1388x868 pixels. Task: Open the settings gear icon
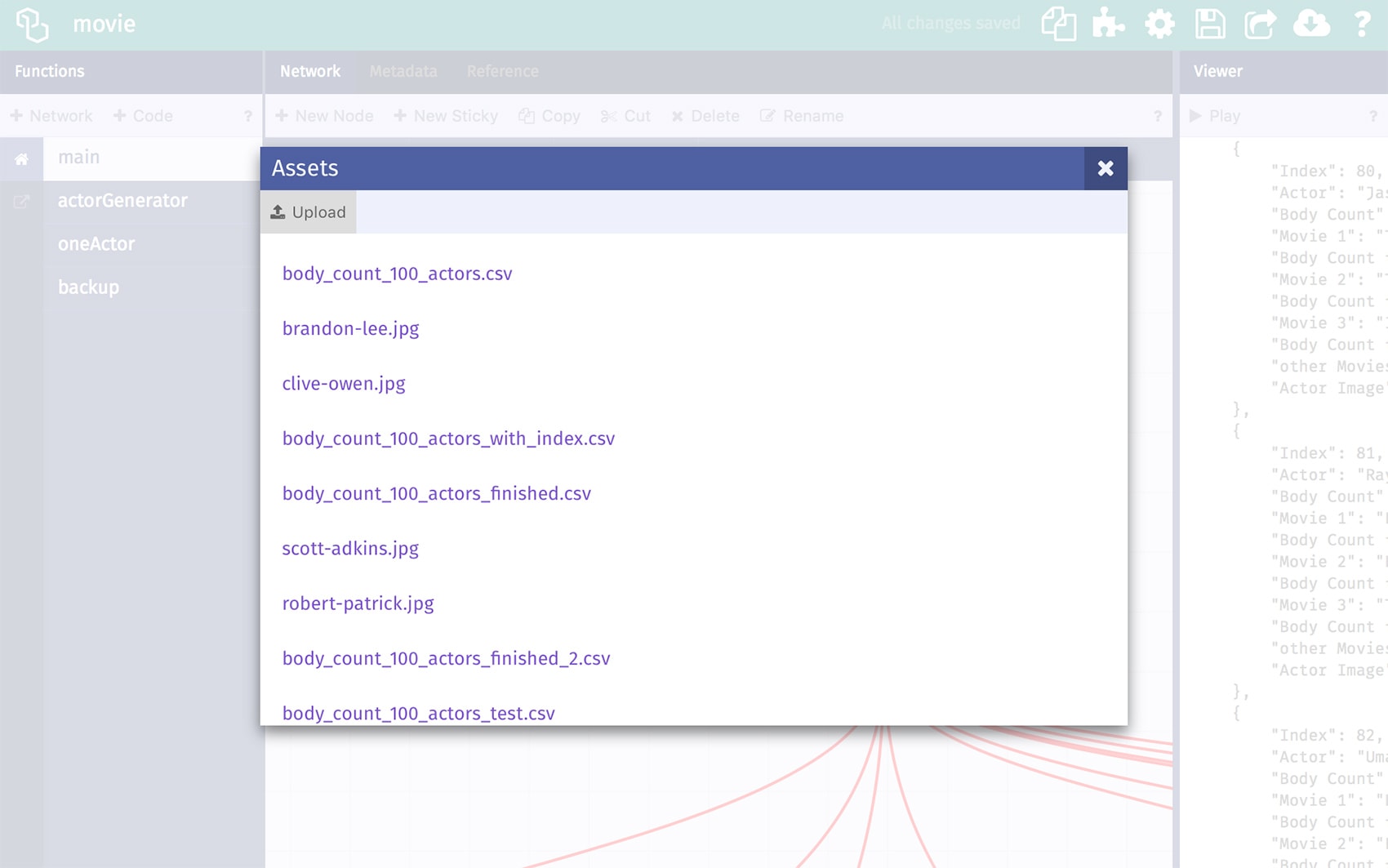[1159, 24]
